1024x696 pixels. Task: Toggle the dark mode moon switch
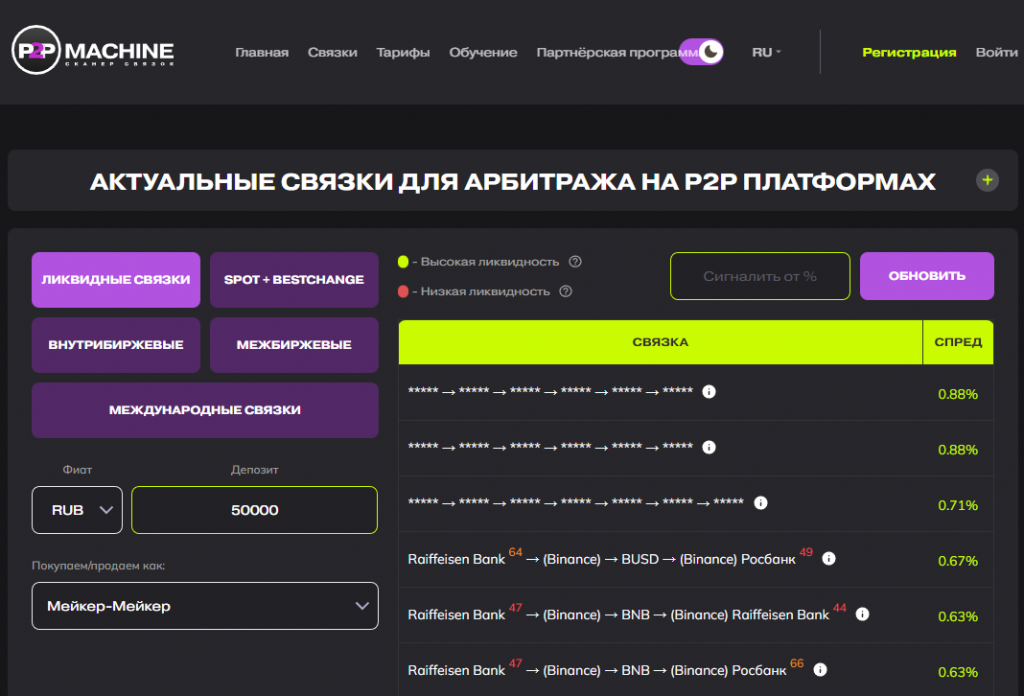click(701, 52)
